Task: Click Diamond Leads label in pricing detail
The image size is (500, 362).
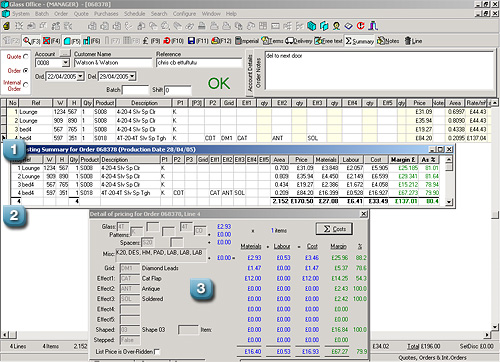Action: pyautogui.click(x=160, y=268)
